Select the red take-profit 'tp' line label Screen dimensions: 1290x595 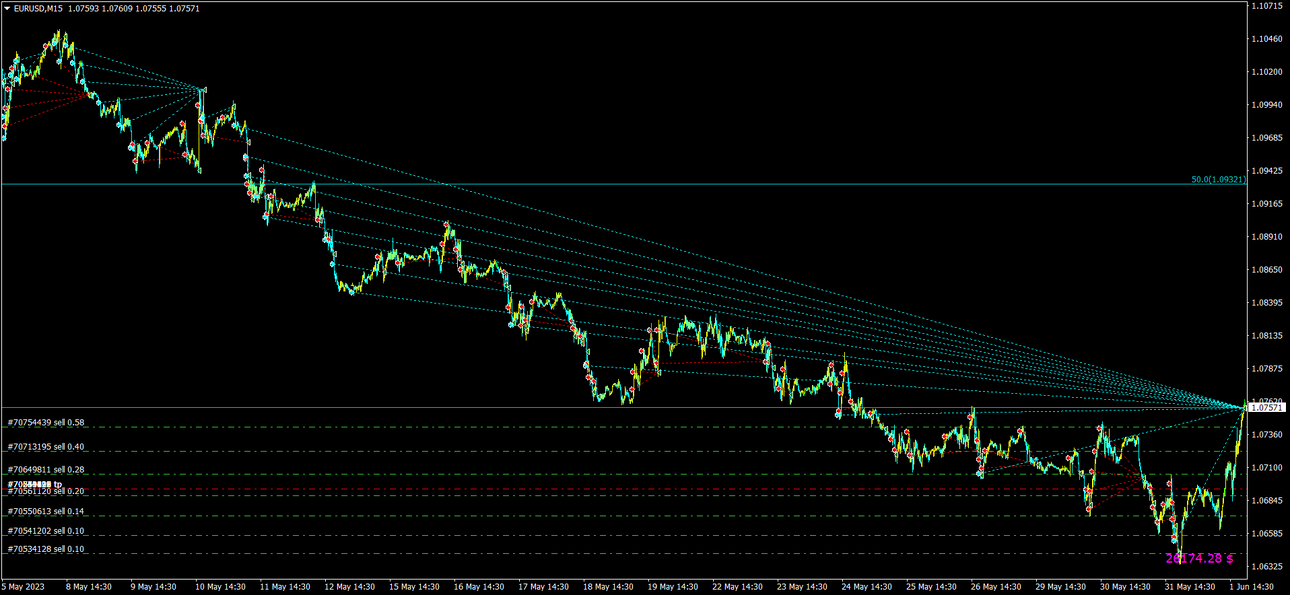pos(35,485)
